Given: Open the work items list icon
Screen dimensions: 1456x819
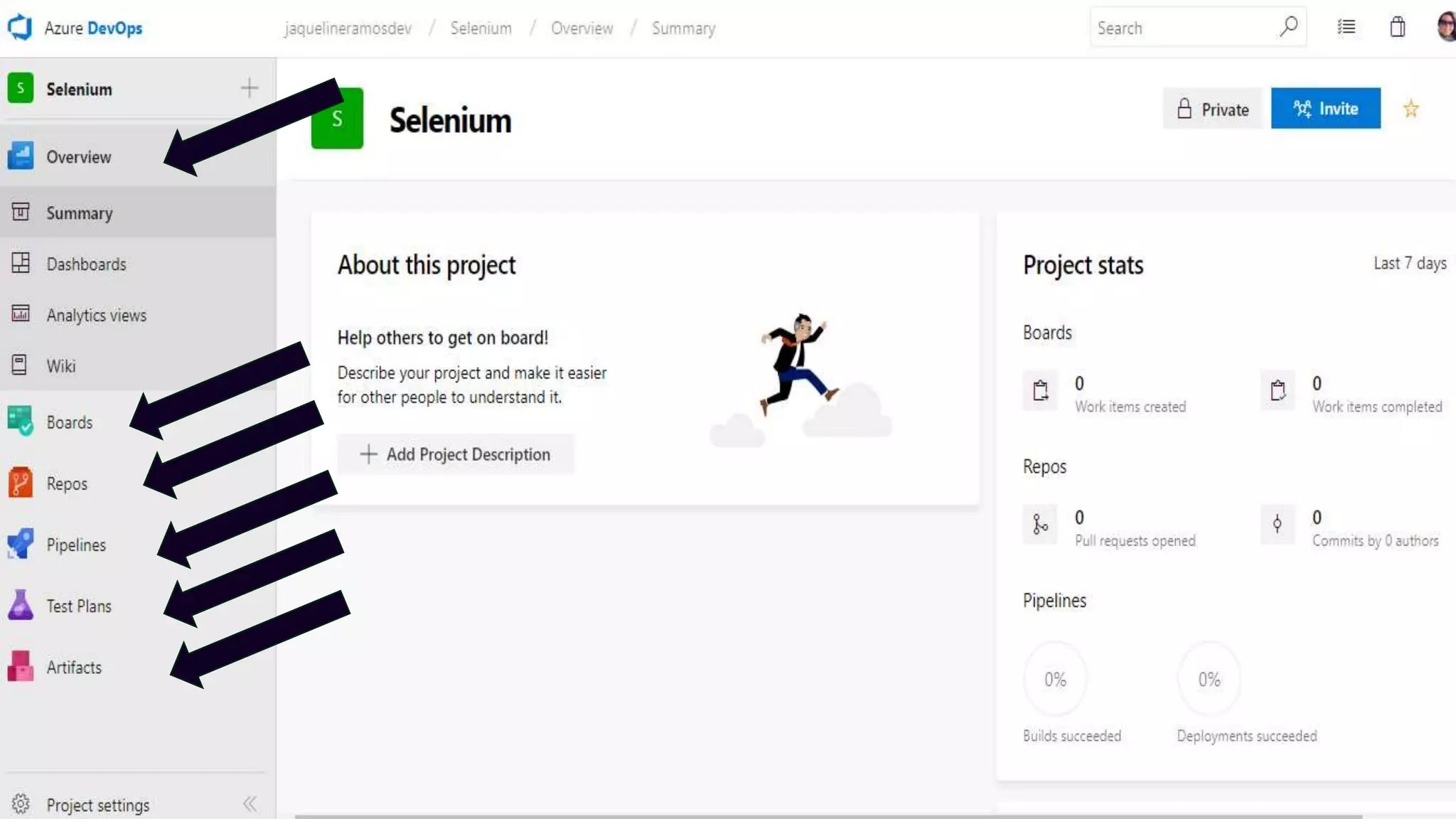Looking at the screenshot, I should (1346, 27).
